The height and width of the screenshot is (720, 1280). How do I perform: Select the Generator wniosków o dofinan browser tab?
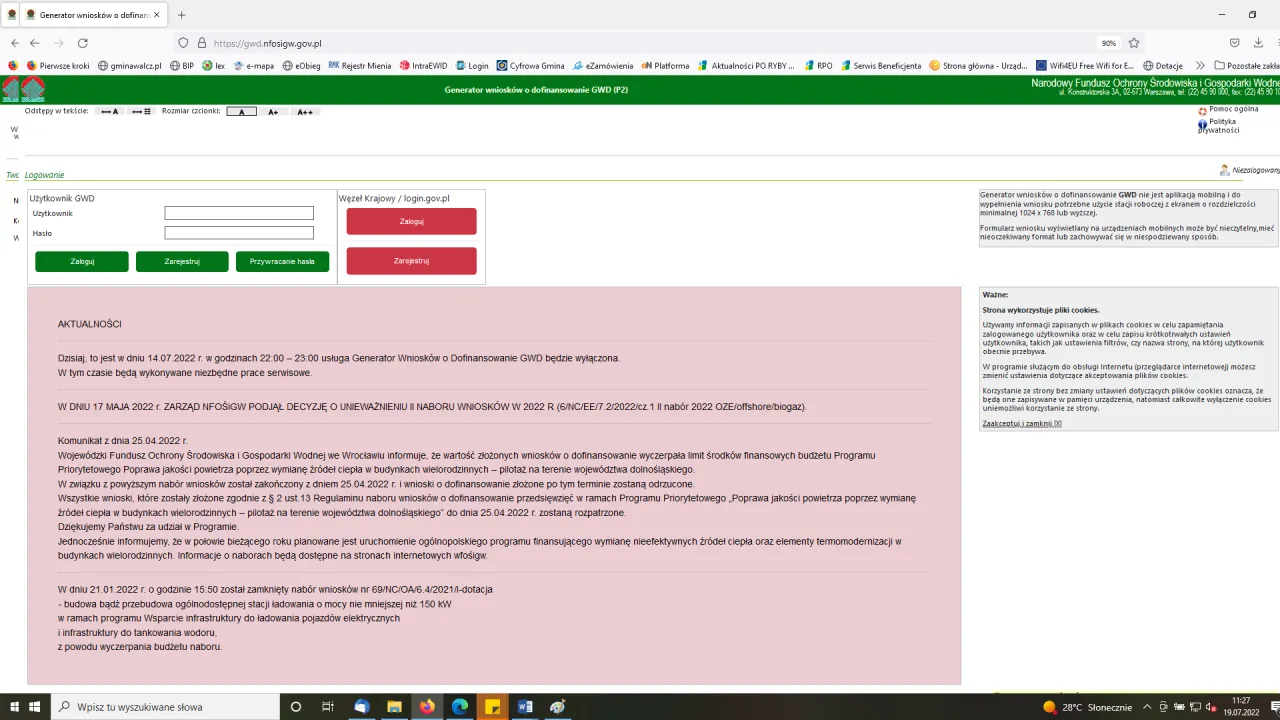pyautogui.click(x=90, y=14)
